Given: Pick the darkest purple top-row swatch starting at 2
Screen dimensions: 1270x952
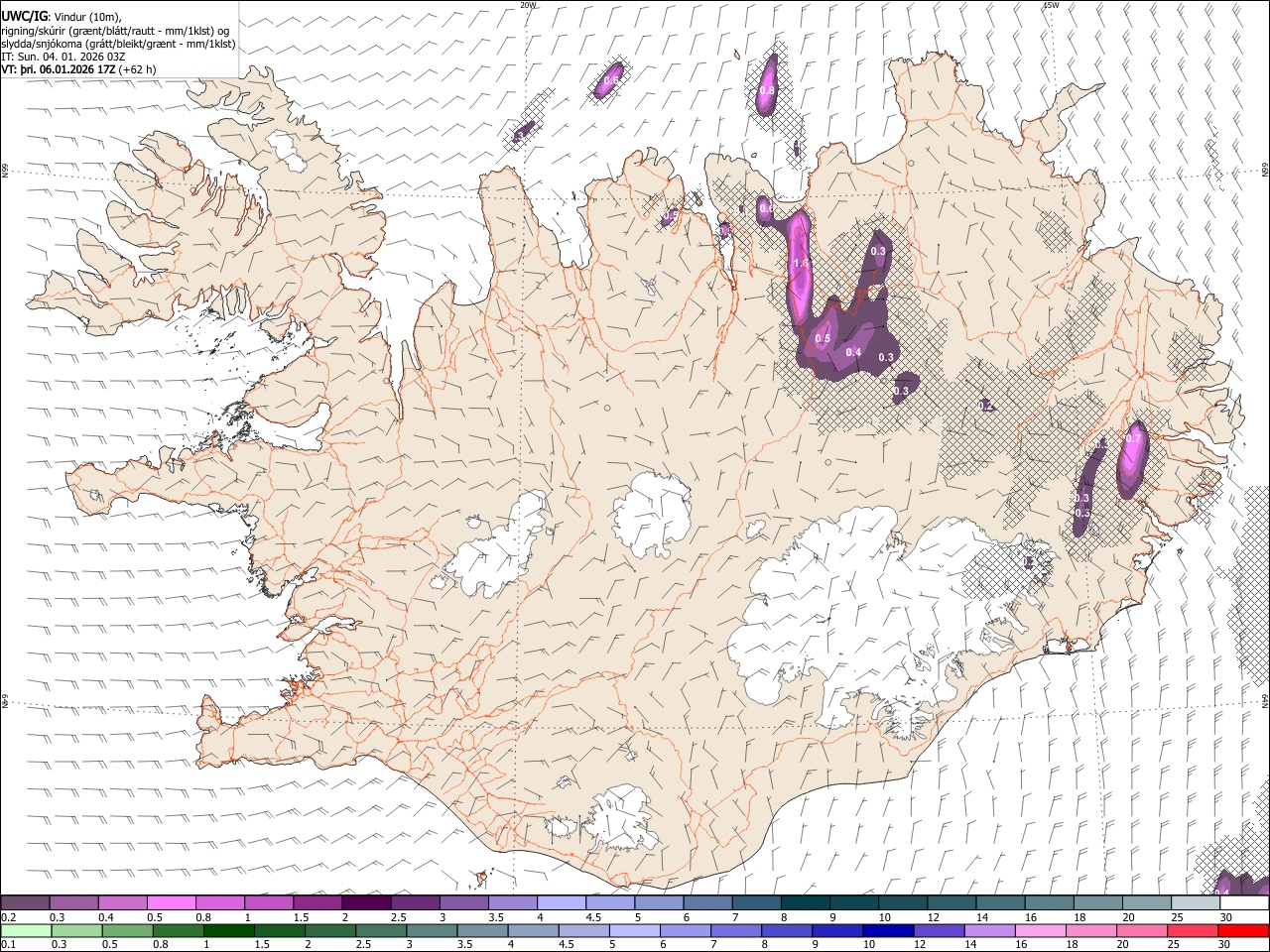Looking at the screenshot, I should coord(366,903).
